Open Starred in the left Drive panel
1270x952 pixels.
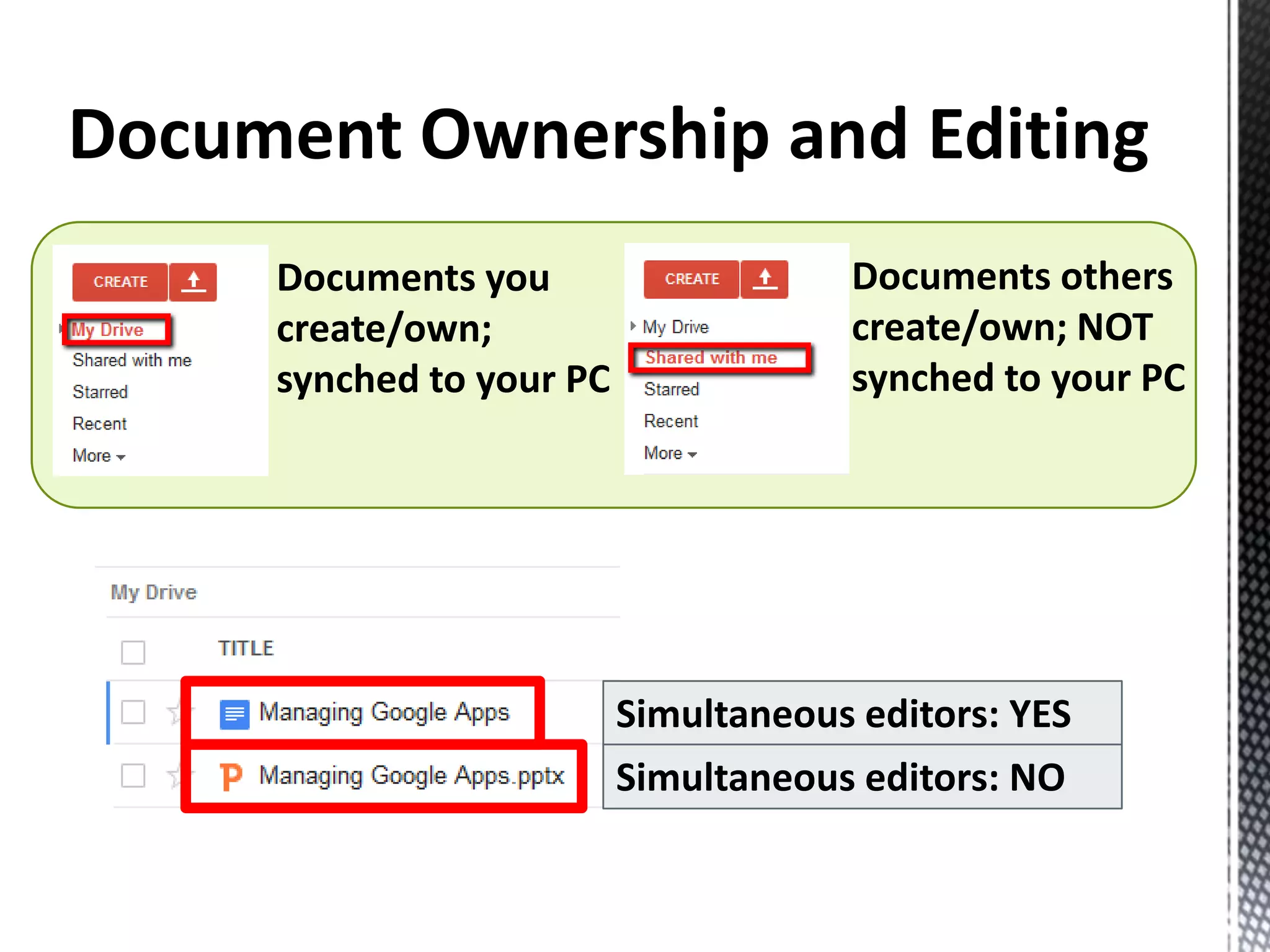coord(100,392)
